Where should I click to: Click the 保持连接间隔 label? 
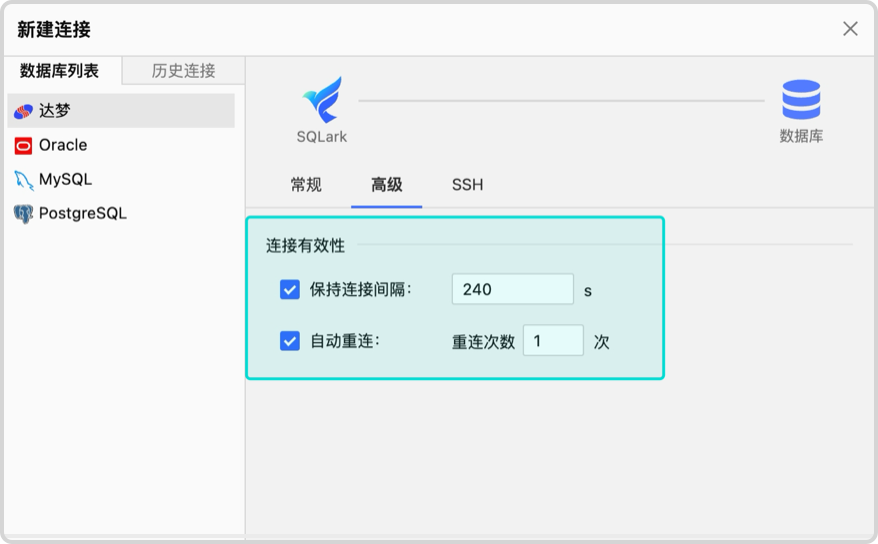coord(361,289)
